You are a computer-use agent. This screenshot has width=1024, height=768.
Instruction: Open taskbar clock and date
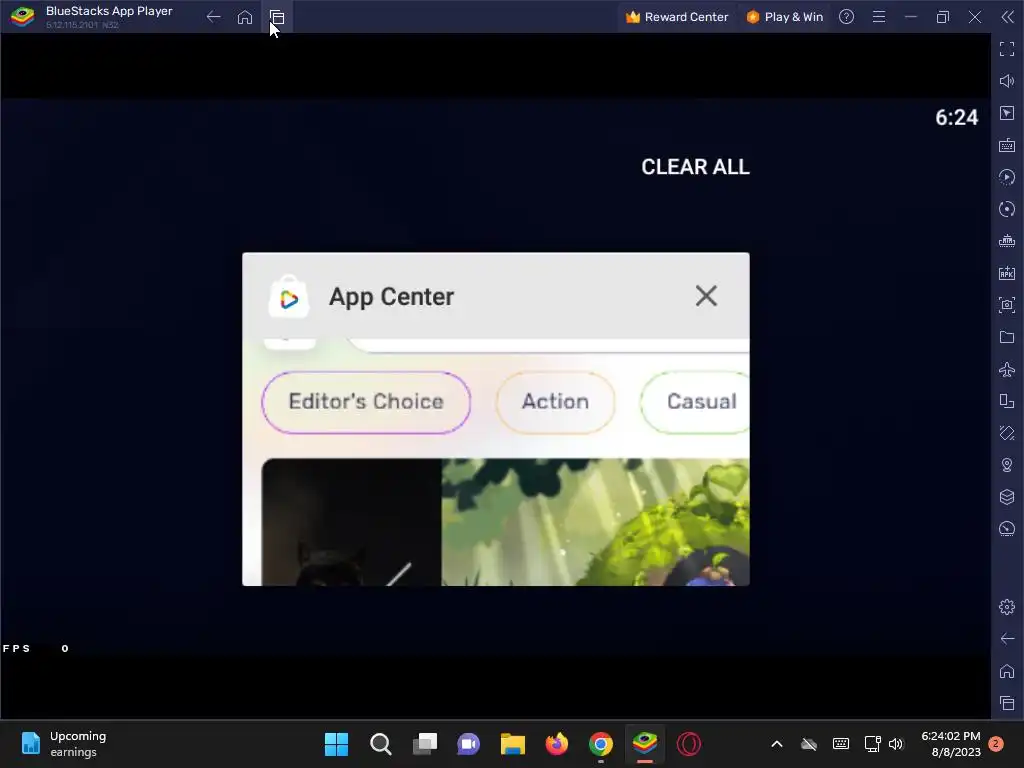(x=950, y=744)
